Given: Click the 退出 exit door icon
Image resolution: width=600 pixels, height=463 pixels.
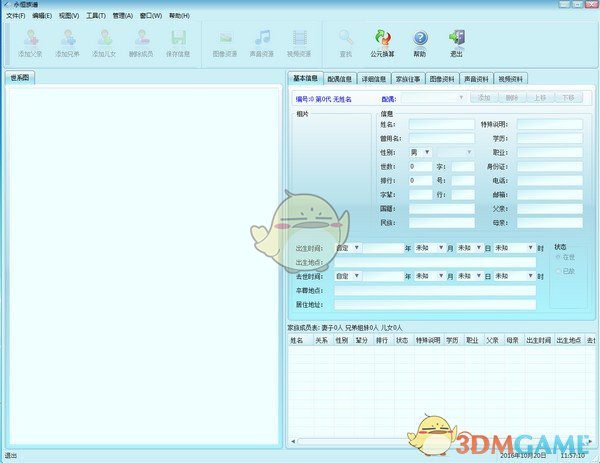Looking at the screenshot, I should 457,37.
